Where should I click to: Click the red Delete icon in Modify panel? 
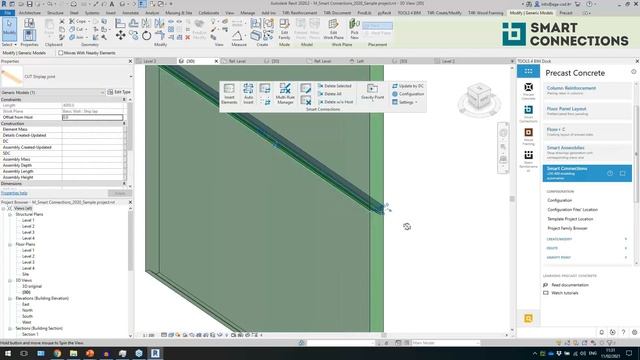[188, 37]
